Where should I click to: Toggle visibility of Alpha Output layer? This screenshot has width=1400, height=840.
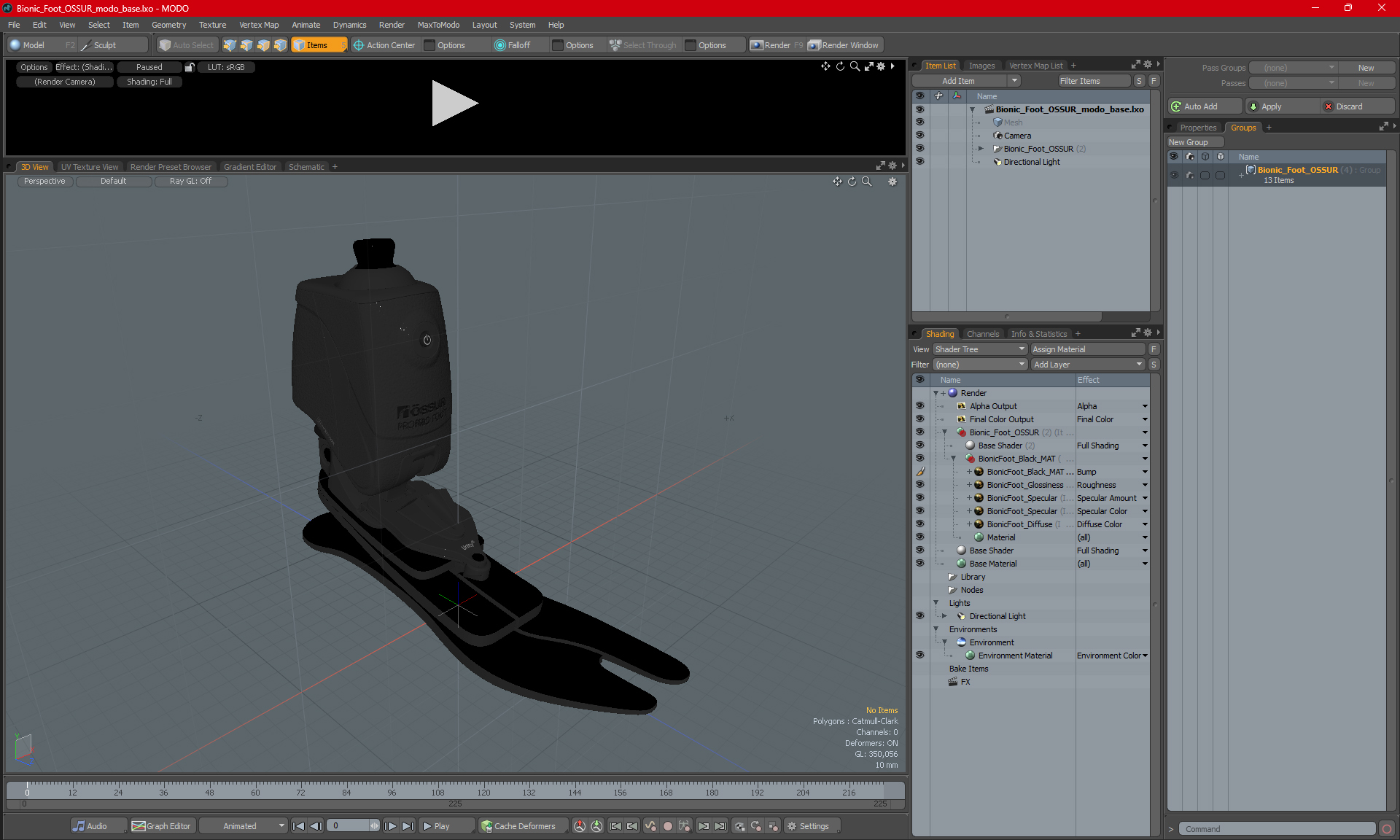919,406
